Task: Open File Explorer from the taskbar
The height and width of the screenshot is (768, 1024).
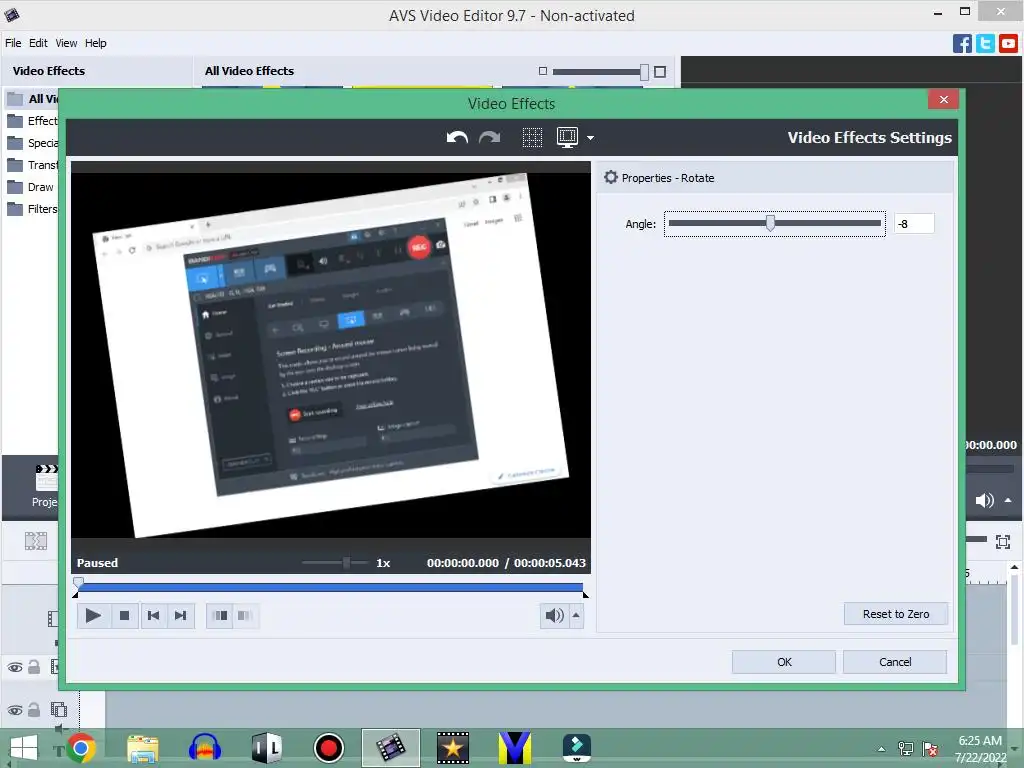Action: tap(142, 748)
